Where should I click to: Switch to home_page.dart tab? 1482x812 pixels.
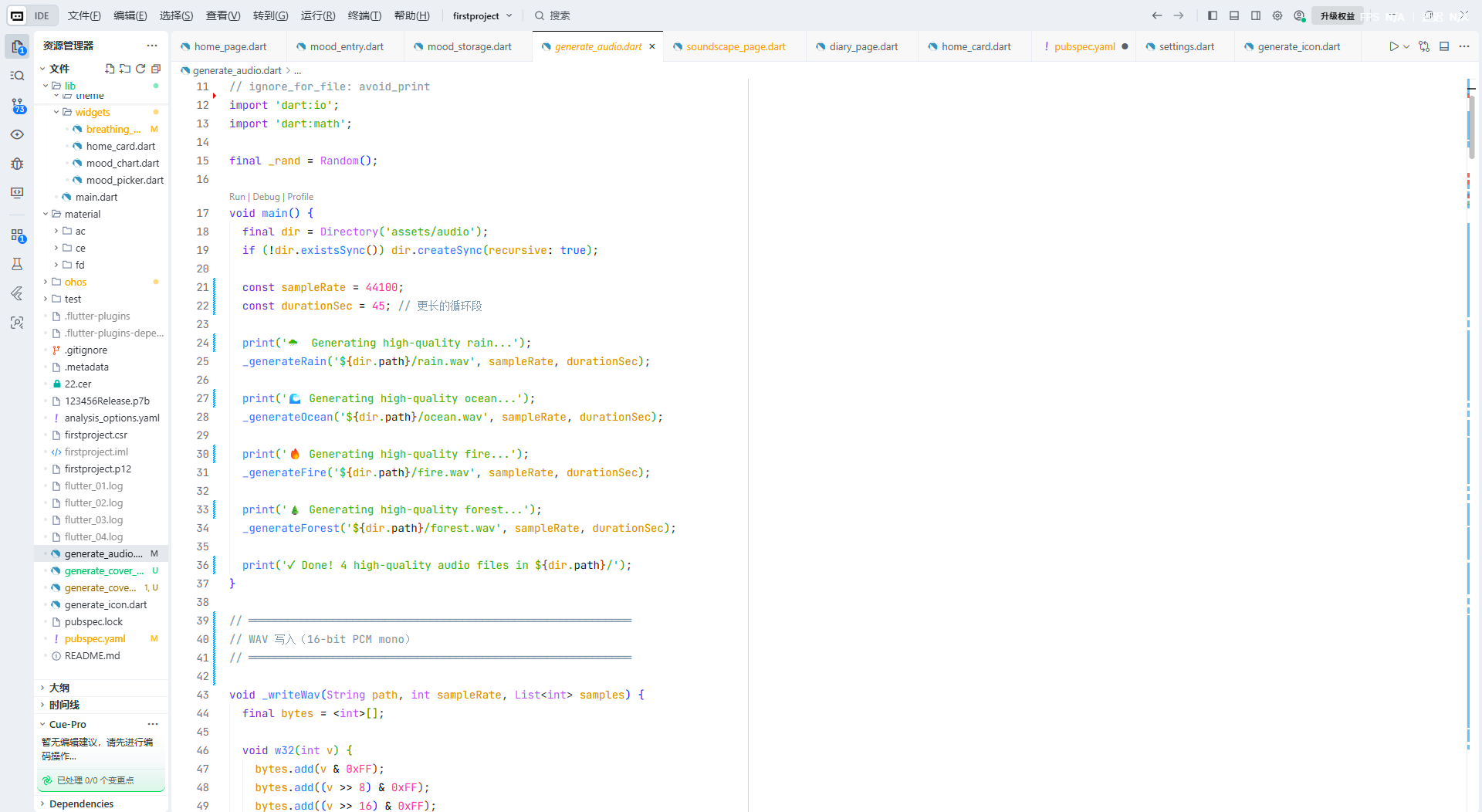click(229, 46)
